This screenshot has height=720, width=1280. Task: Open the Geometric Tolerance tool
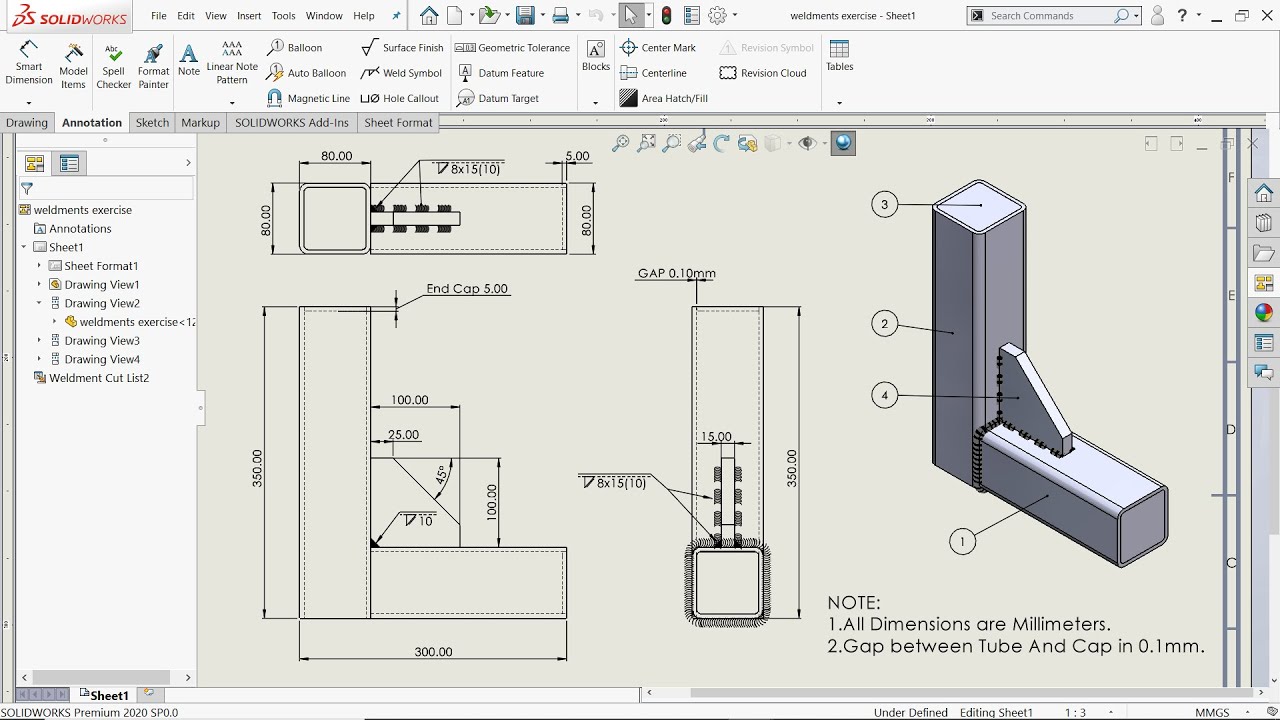click(513, 47)
